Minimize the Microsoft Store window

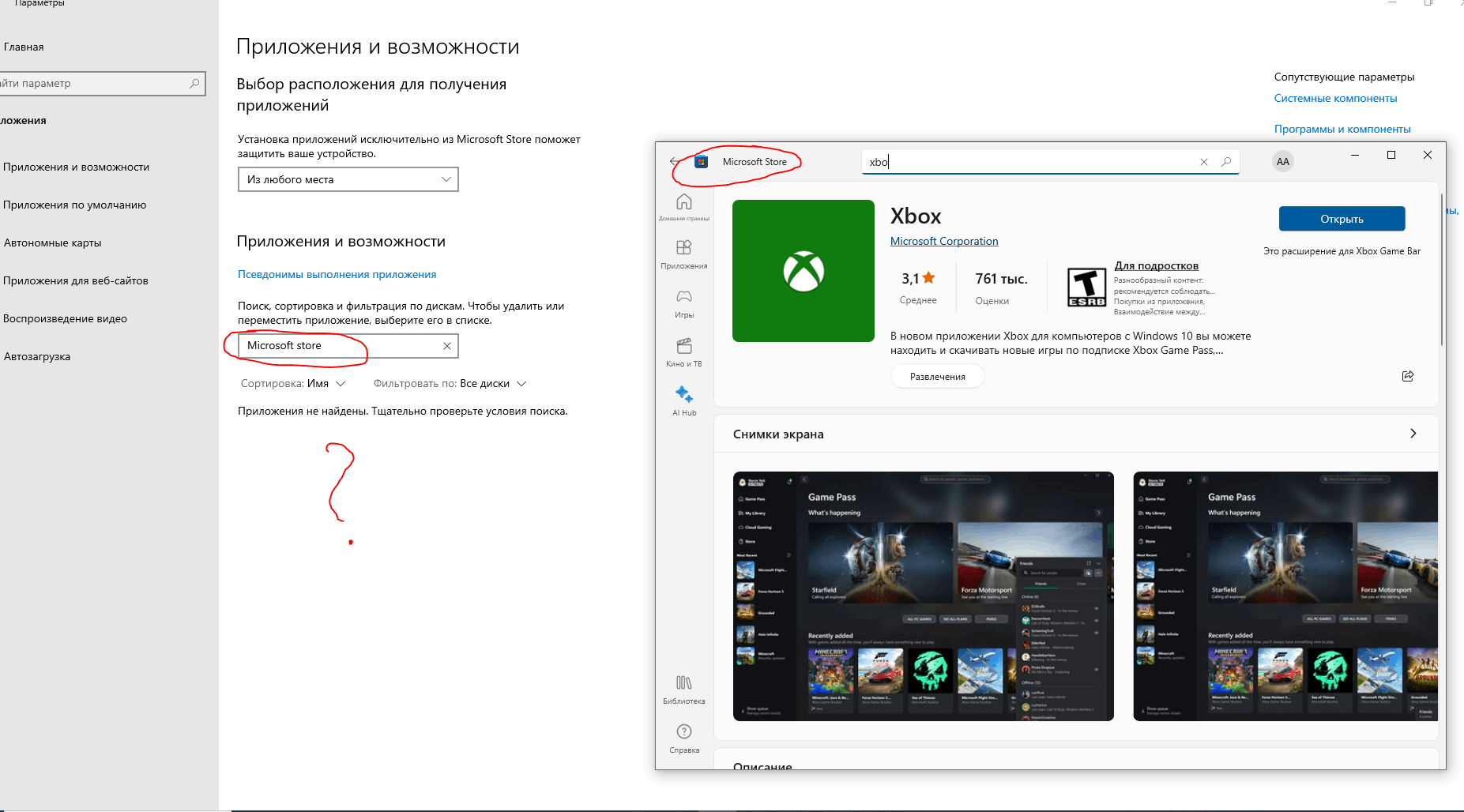click(1355, 155)
